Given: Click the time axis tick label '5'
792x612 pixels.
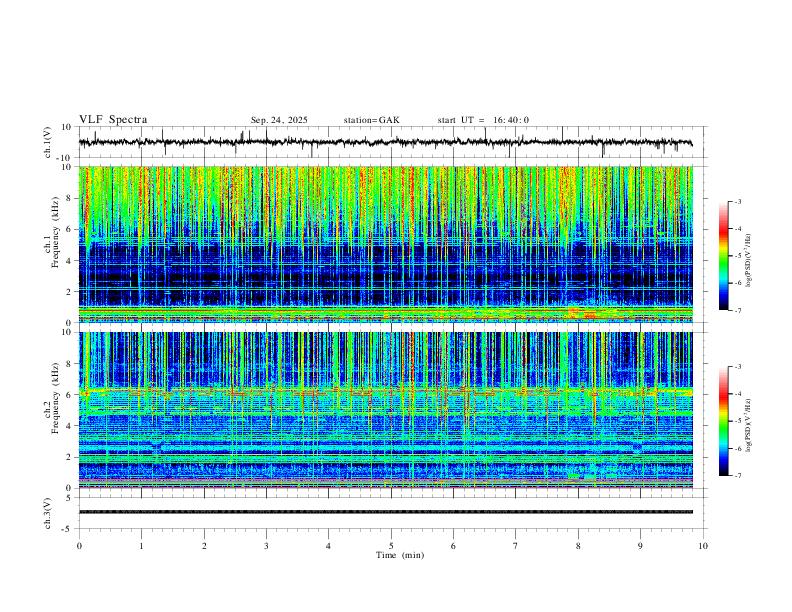Looking at the screenshot, I should 391,546.
